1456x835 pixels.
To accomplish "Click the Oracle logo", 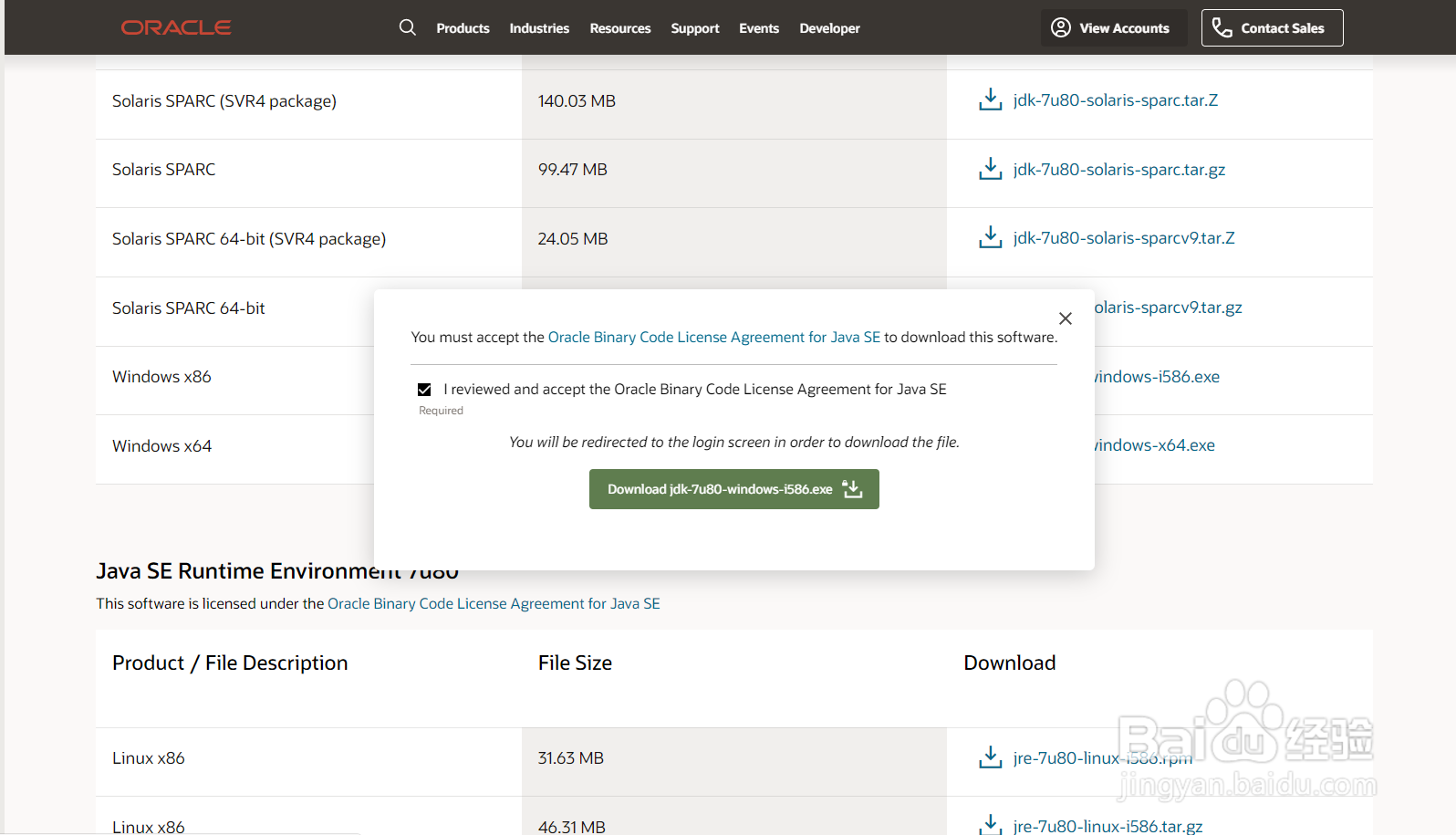I will click(176, 27).
